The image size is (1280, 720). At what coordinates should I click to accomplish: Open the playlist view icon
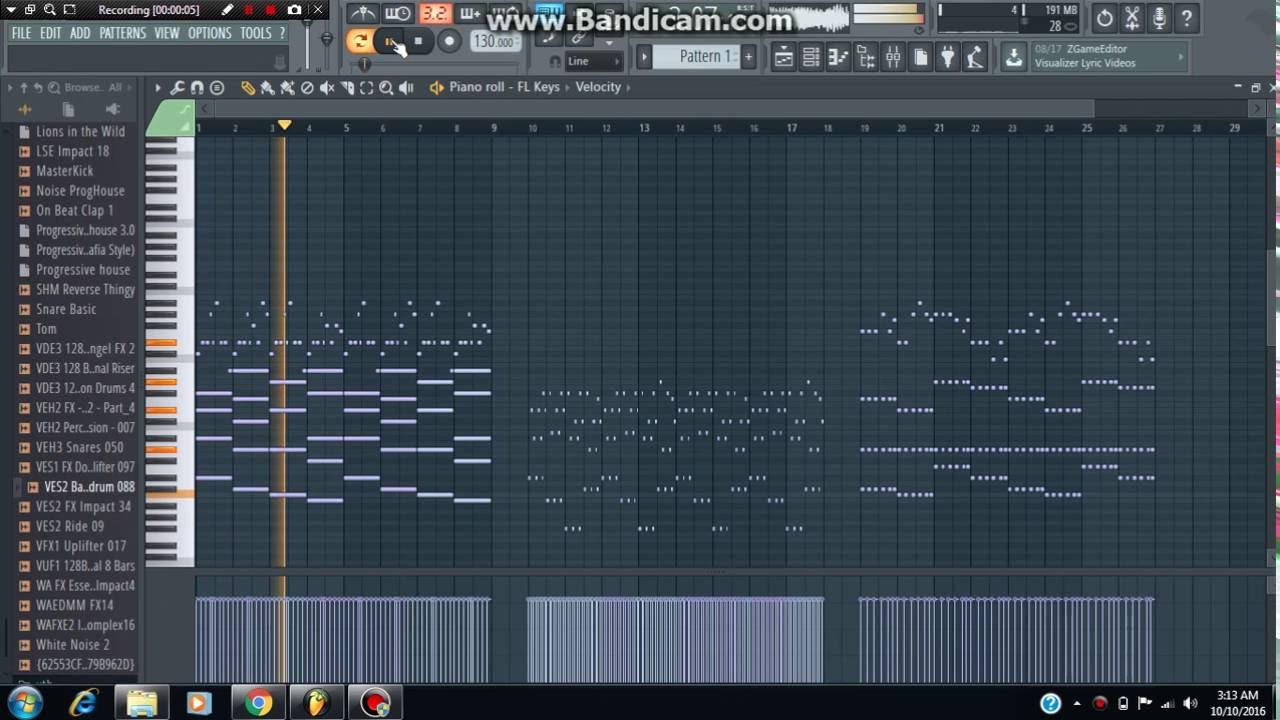click(784, 57)
